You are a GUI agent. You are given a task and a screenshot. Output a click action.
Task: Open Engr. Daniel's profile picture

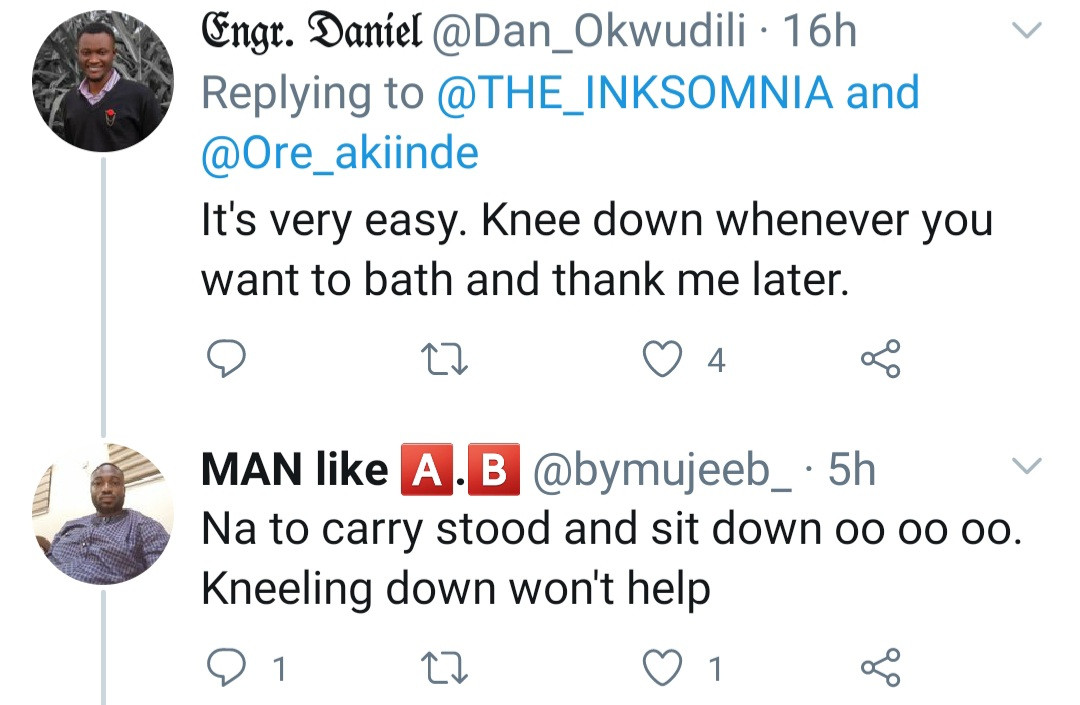103,82
